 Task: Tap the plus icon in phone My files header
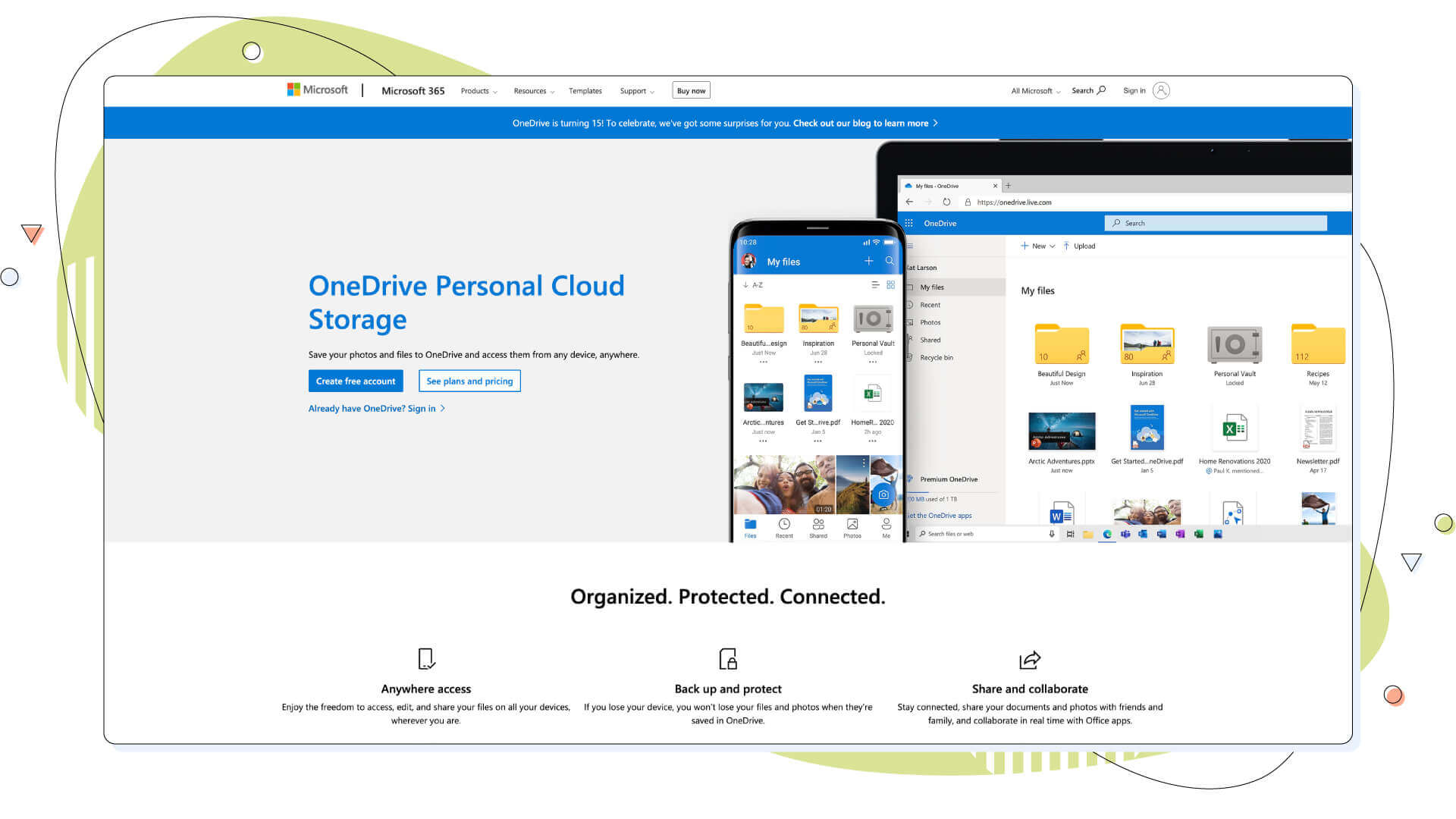[869, 261]
